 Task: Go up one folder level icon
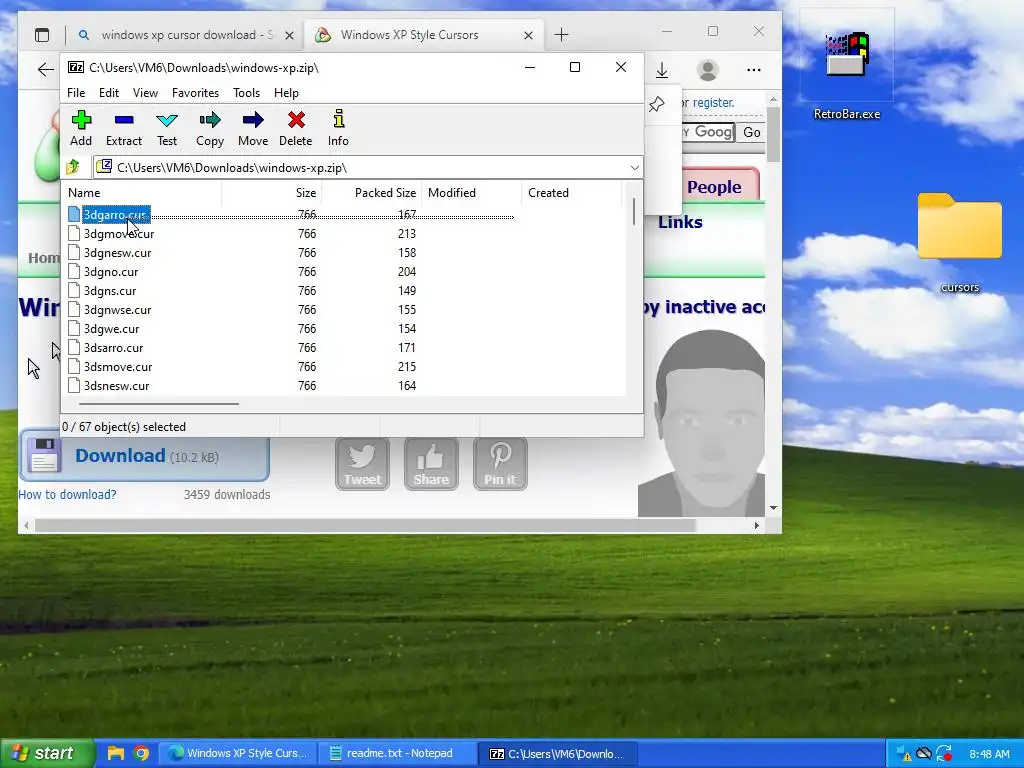73,167
